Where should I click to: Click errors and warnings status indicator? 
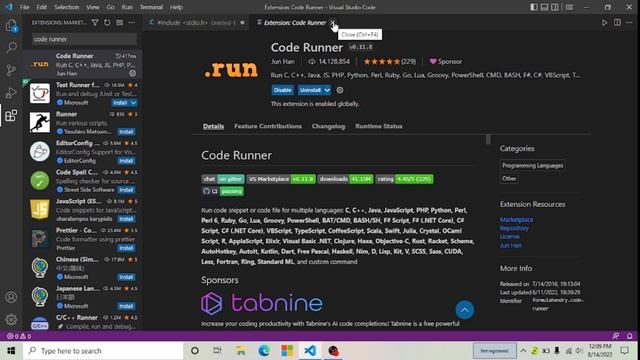(19, 336)
